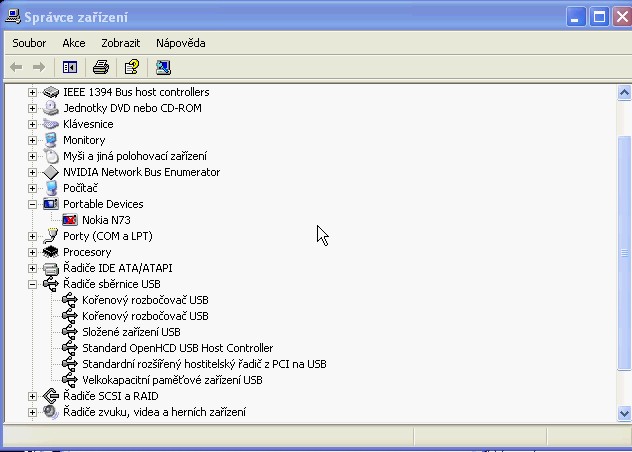Image resolution: width=632 pixels, height=452 pixels.
Task: Expand the Řadiče IDE ATA/ATAPI node
Action: coord(32,268)
